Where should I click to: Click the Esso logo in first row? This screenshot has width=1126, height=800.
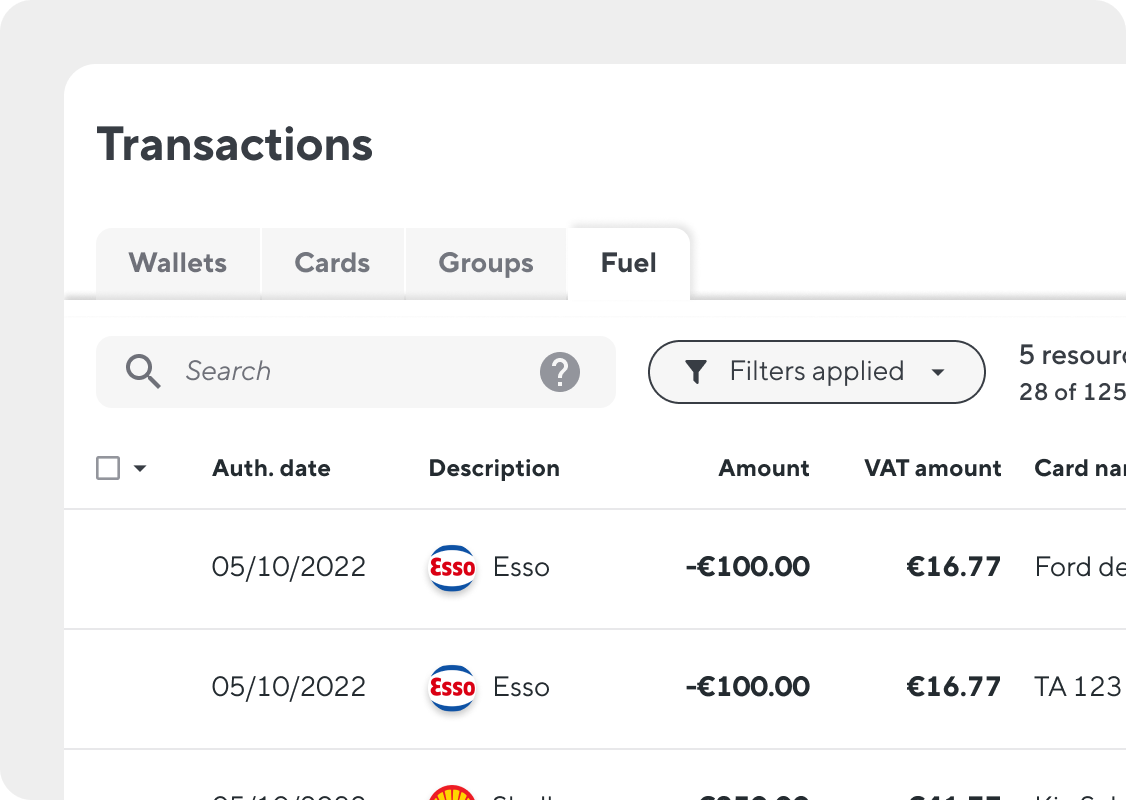tap(452, 567)
